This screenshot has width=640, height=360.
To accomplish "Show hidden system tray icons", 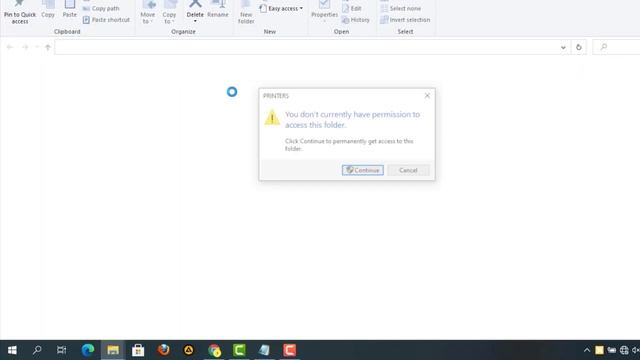I will [x=587, y=350].
